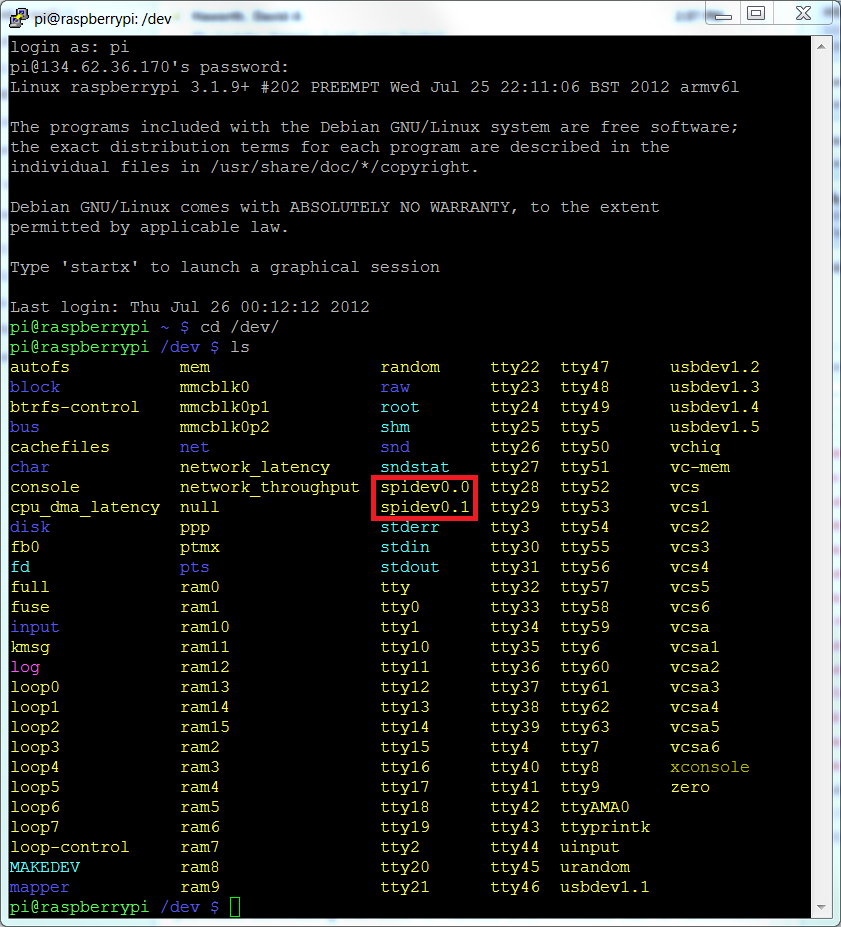Click the uinput entry
841x927 pixels.
pos(590,848)
